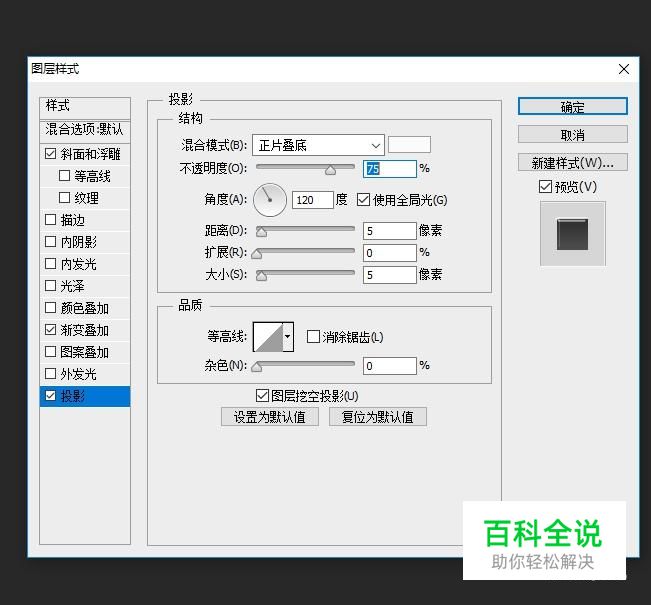Enable 消除锯齿 checkbox
The width and height of the screenshot is (651, 605).
313,336
